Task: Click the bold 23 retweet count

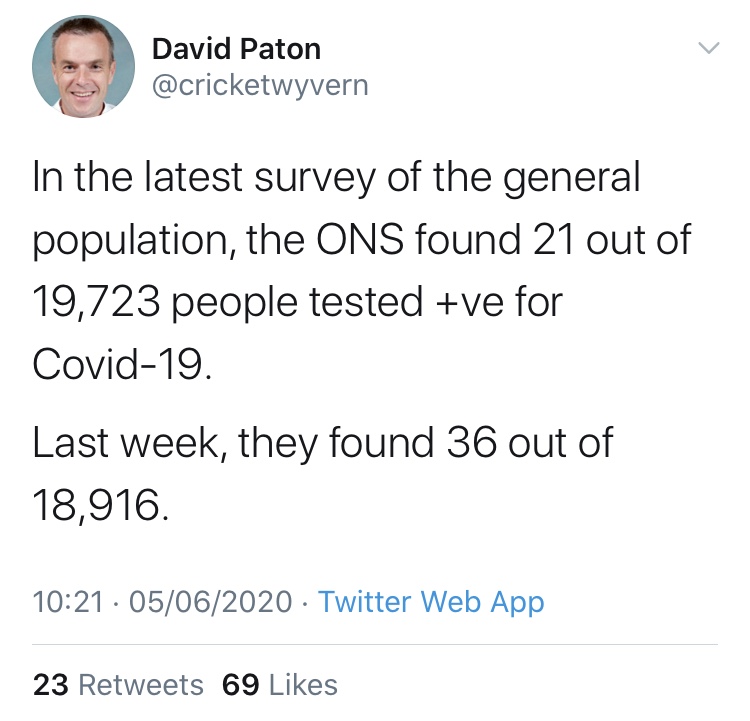Action: 51,685
